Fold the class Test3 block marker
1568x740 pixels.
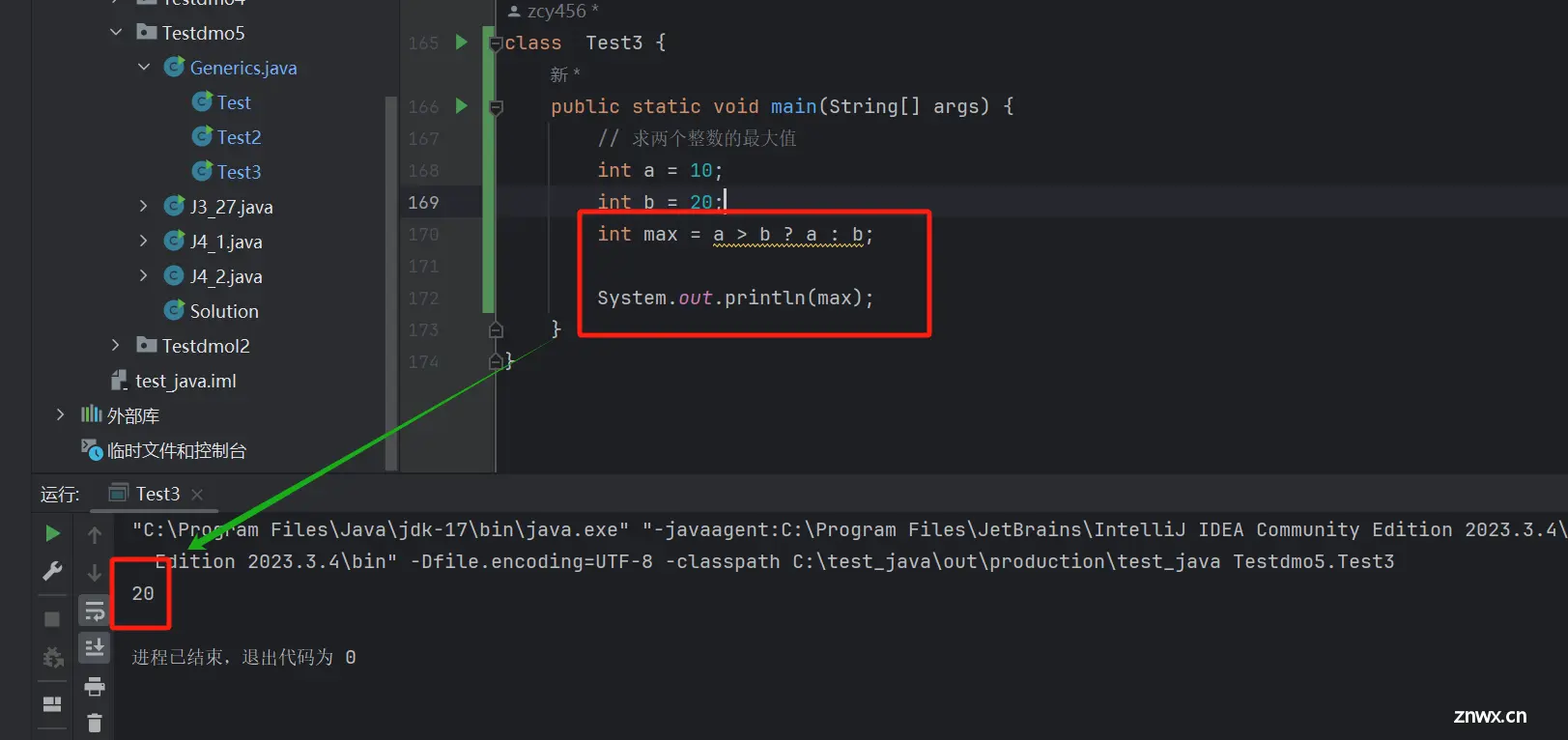496,43
